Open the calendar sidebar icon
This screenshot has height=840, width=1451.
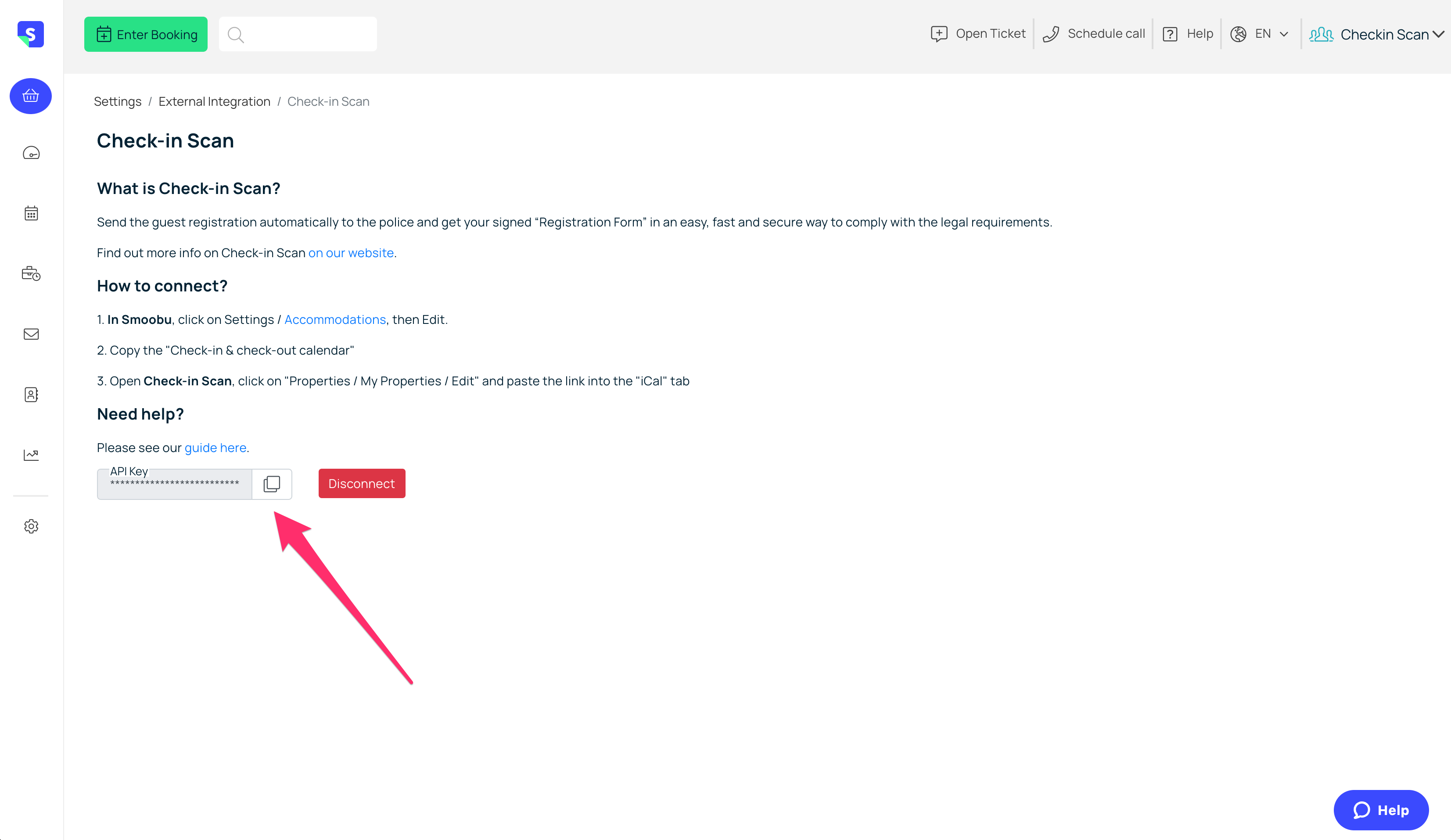(31, 214)
